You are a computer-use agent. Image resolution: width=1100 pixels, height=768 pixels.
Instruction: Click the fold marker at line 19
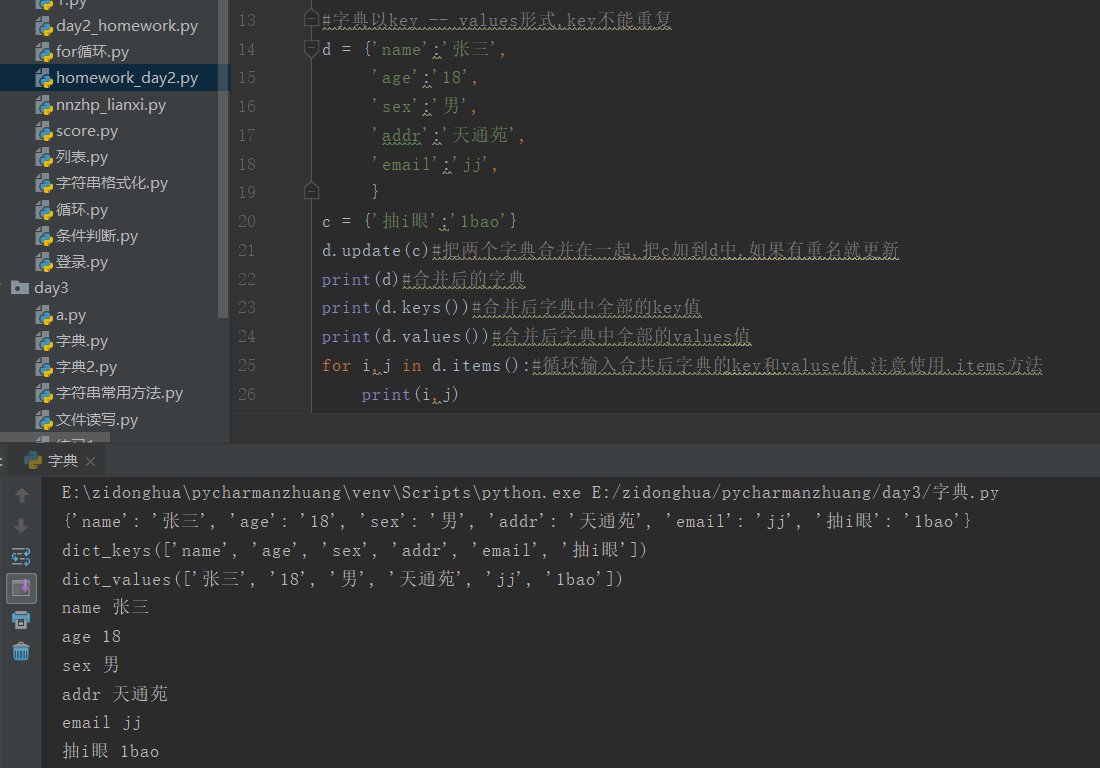coord(311,190)
